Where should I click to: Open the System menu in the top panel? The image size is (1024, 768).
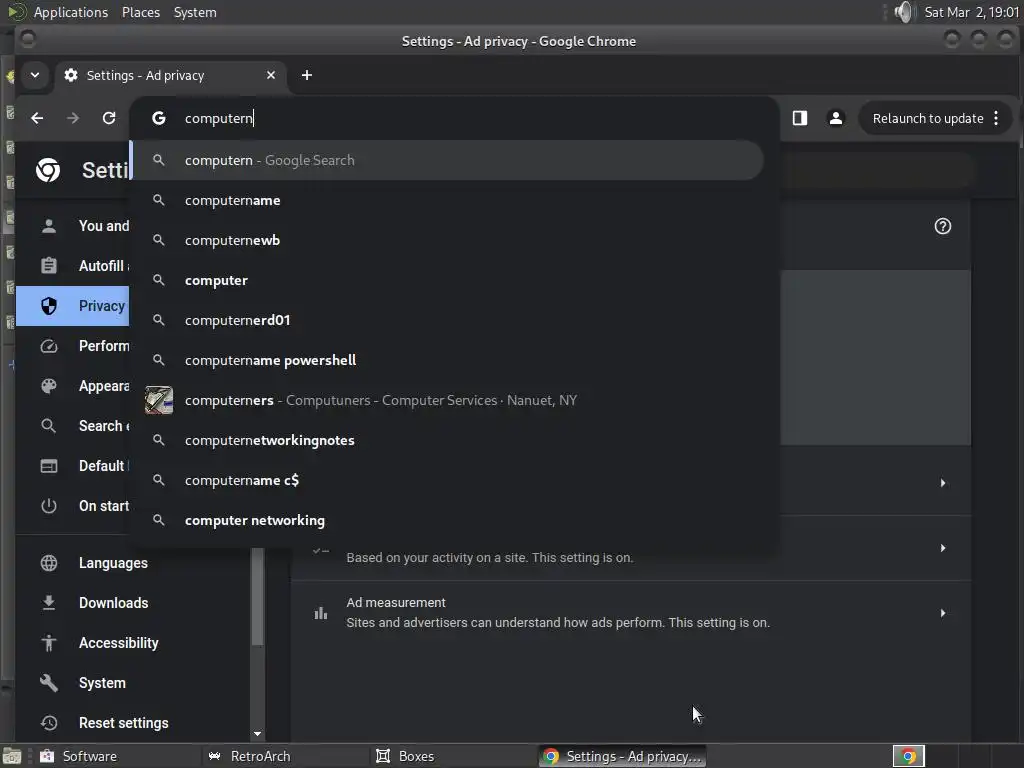(x=195, y=12)
